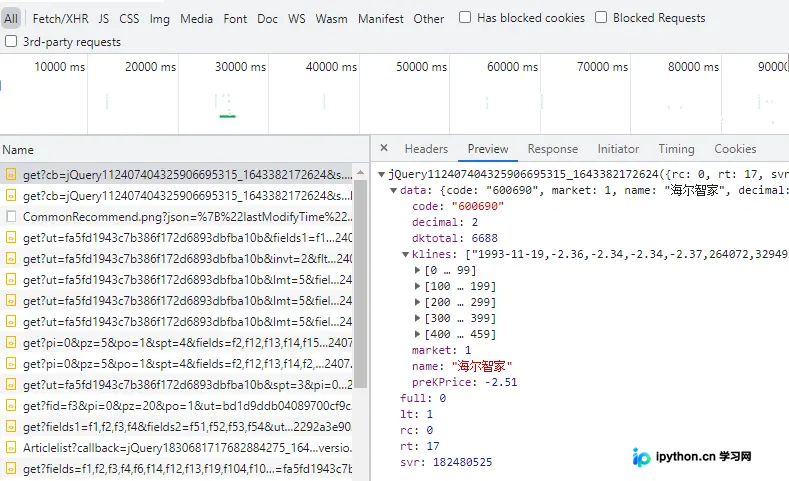Image resolution: width=789 pixels, height=481 pixels.
Task: Click the scrollbar up arrow in request list
Action: 360,172
